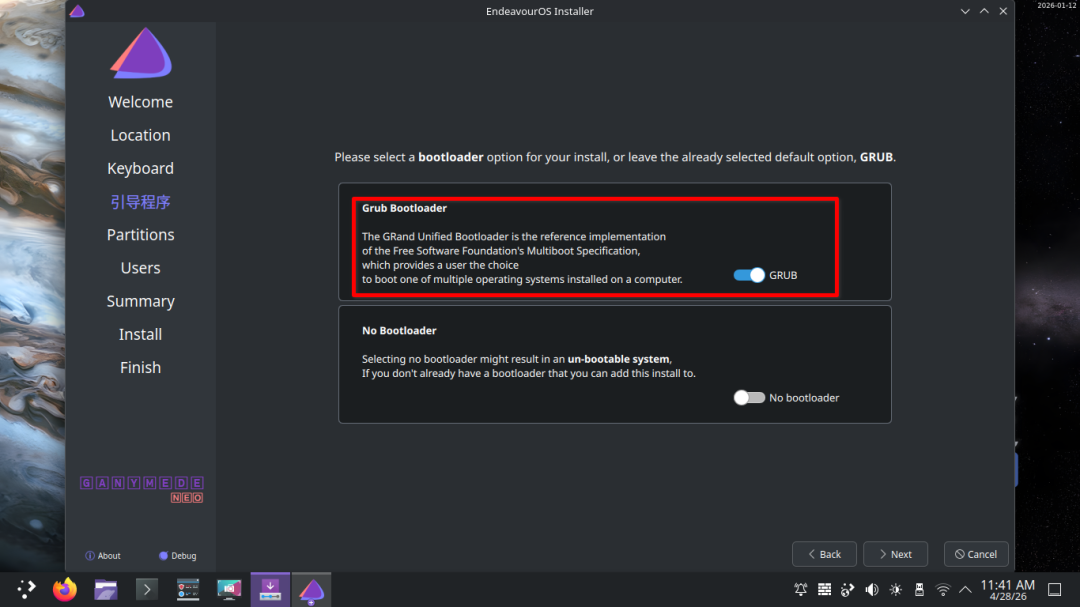Screen dimensions: 1080x607
Task: Go to the Install step
Action: coord(141,334)
